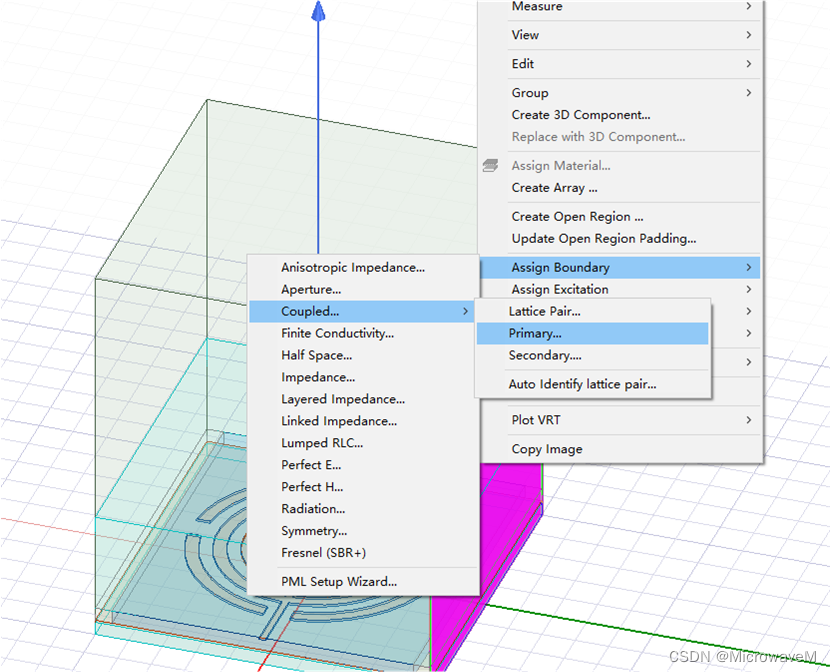Choose Lattice Pair option
831x672 pixels.
click(593, 312)
